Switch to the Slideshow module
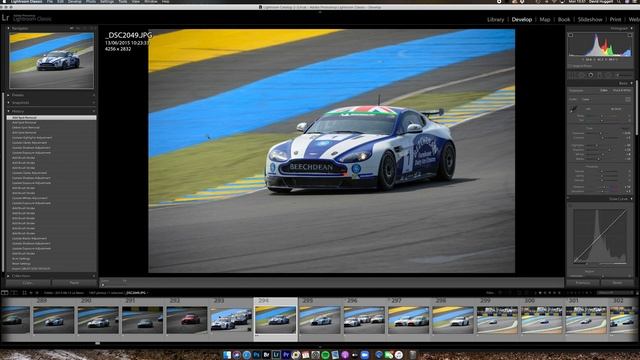 pyautogui.click(x=590, y=19)
